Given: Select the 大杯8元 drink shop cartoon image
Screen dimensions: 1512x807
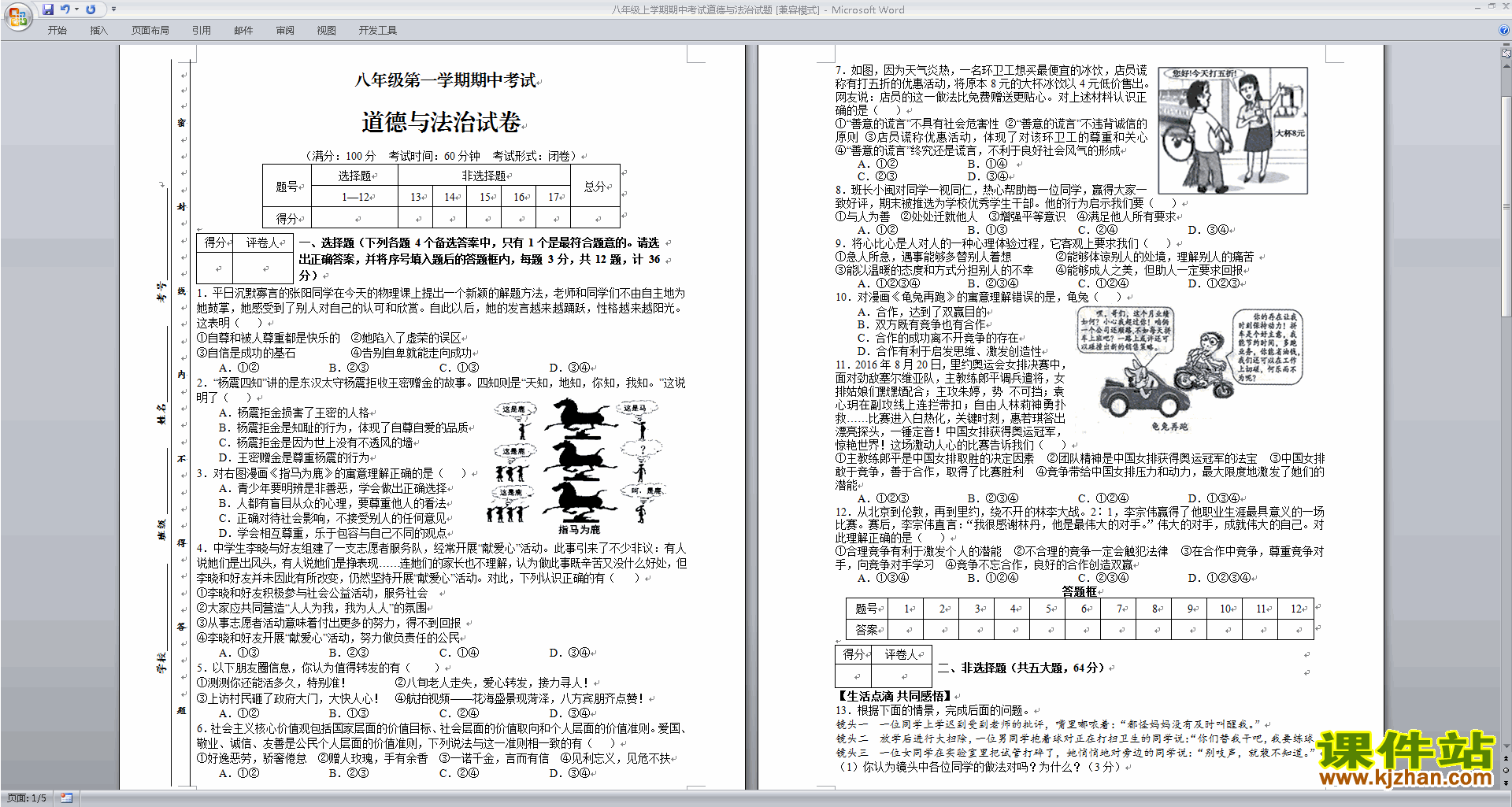Looking at the screenshot, I should point(1233,131).
